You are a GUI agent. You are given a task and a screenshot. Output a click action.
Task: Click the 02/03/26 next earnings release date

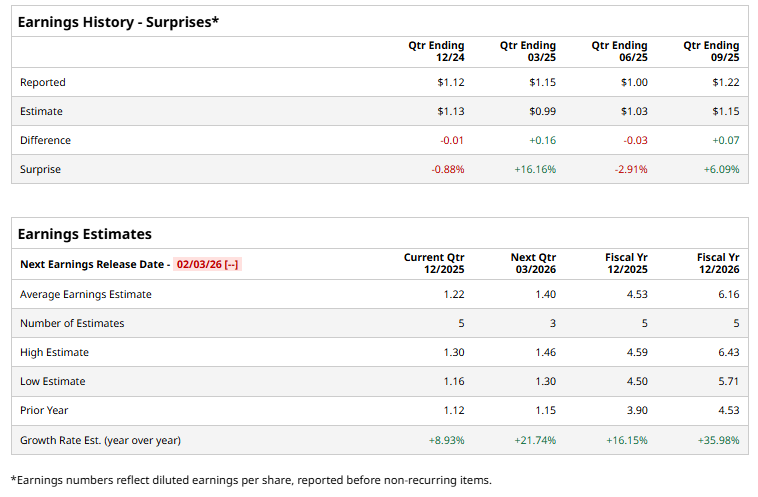(x=198, y=264)
